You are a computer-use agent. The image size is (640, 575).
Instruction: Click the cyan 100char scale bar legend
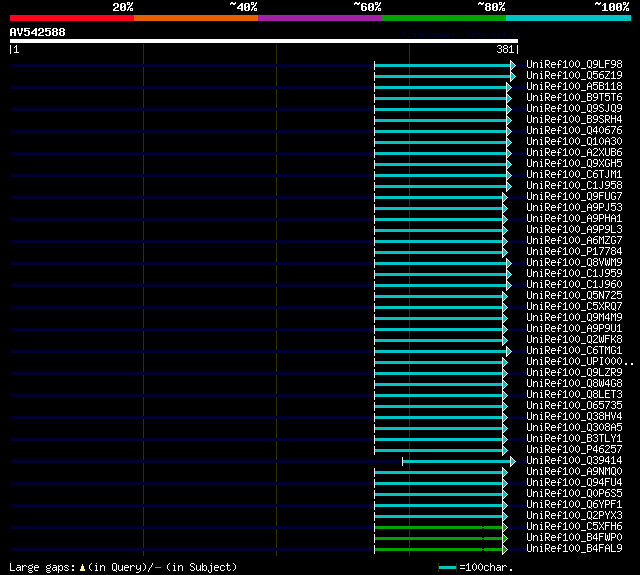[447, 568]
